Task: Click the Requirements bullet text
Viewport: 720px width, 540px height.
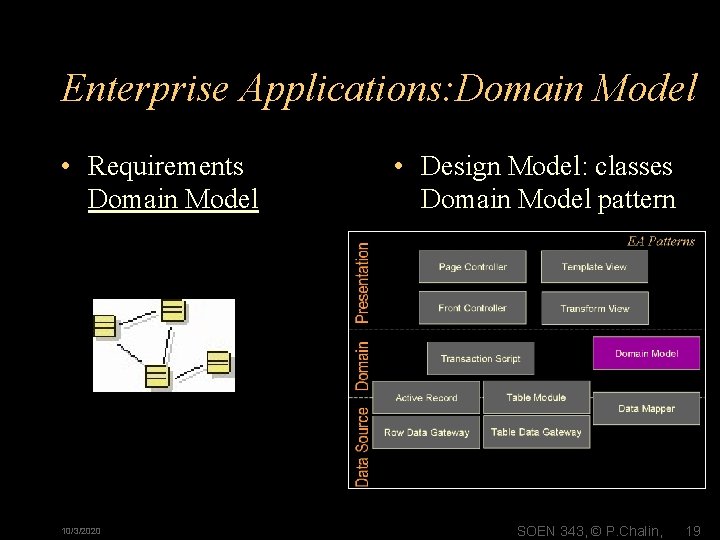Action: [165, 166]
